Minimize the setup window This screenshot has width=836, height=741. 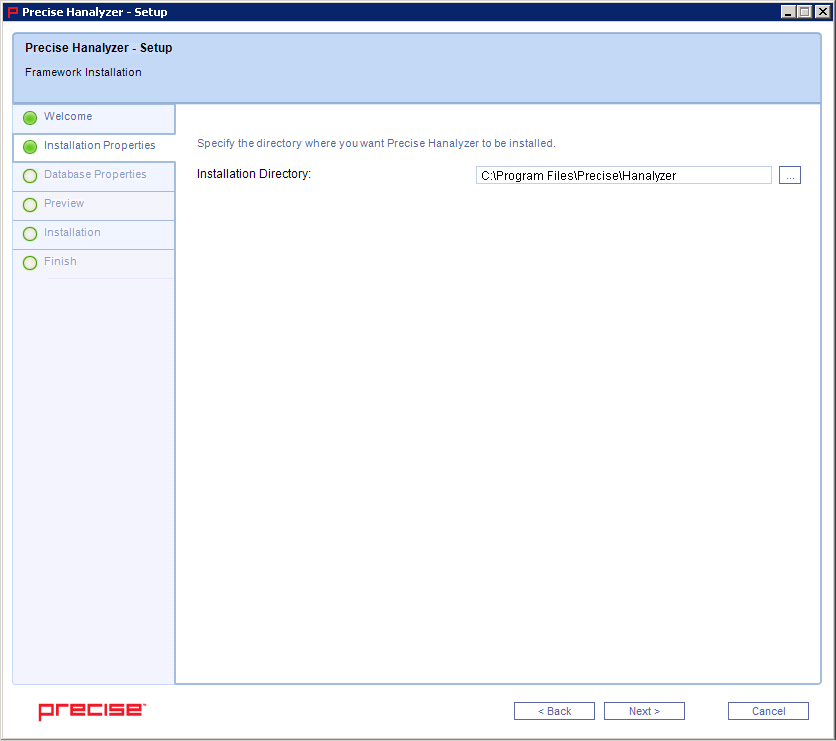coord(788,12)
